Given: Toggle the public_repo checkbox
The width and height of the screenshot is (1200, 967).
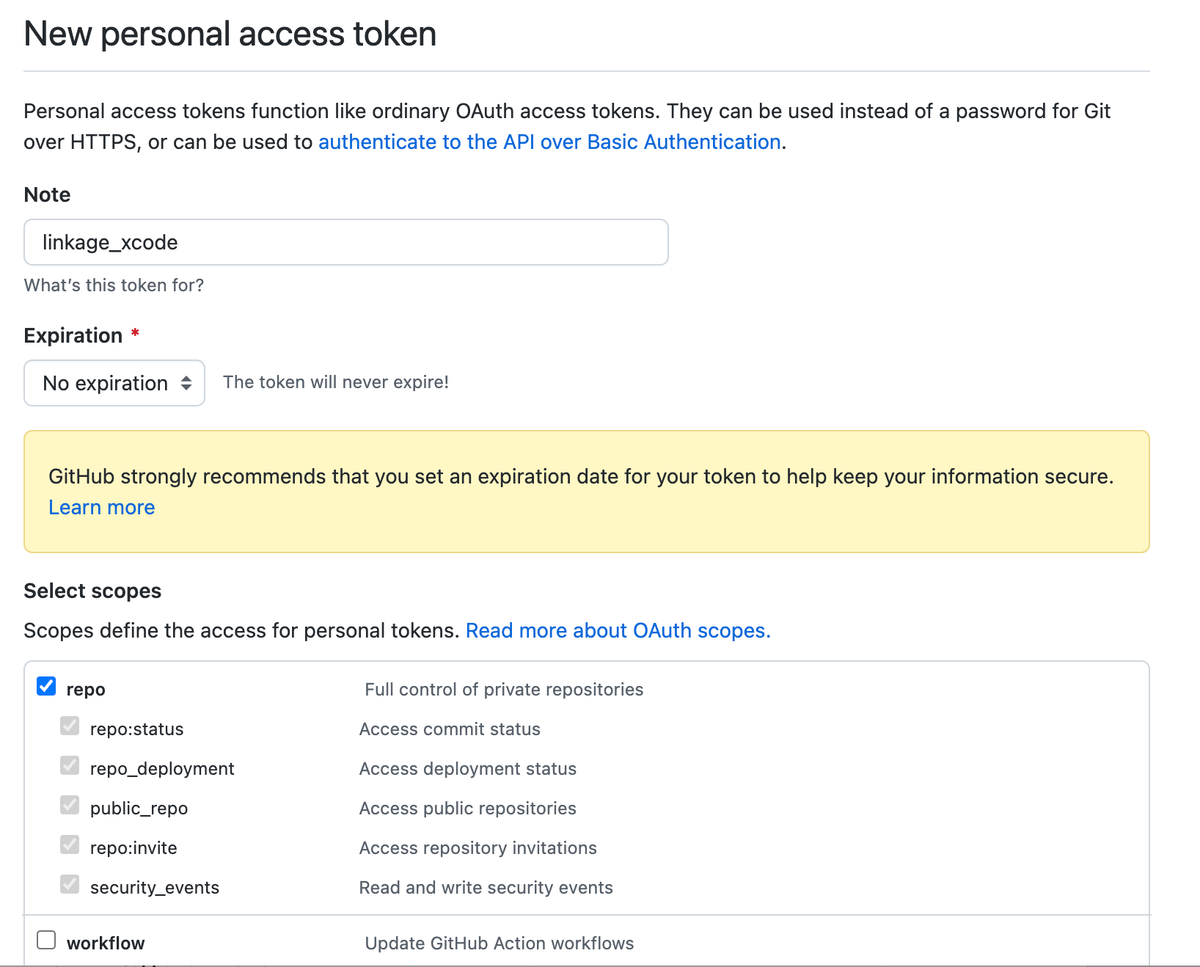Looking at the screenshot, I should tap(70, 806).
